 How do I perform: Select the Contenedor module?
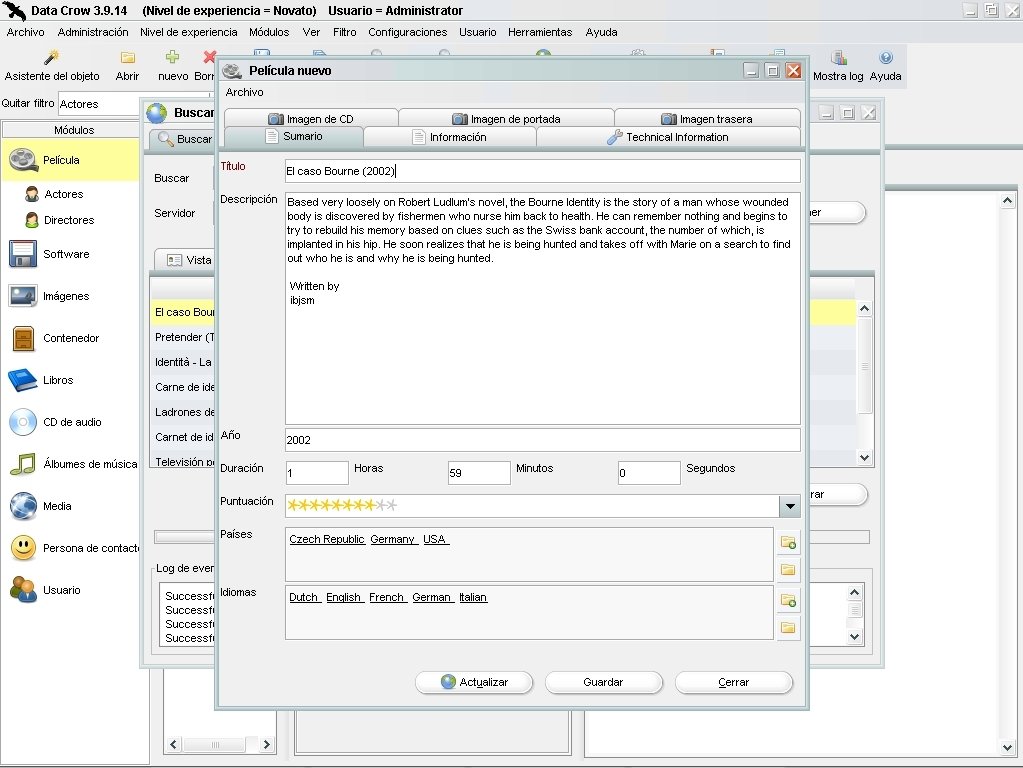pos(55,338)
